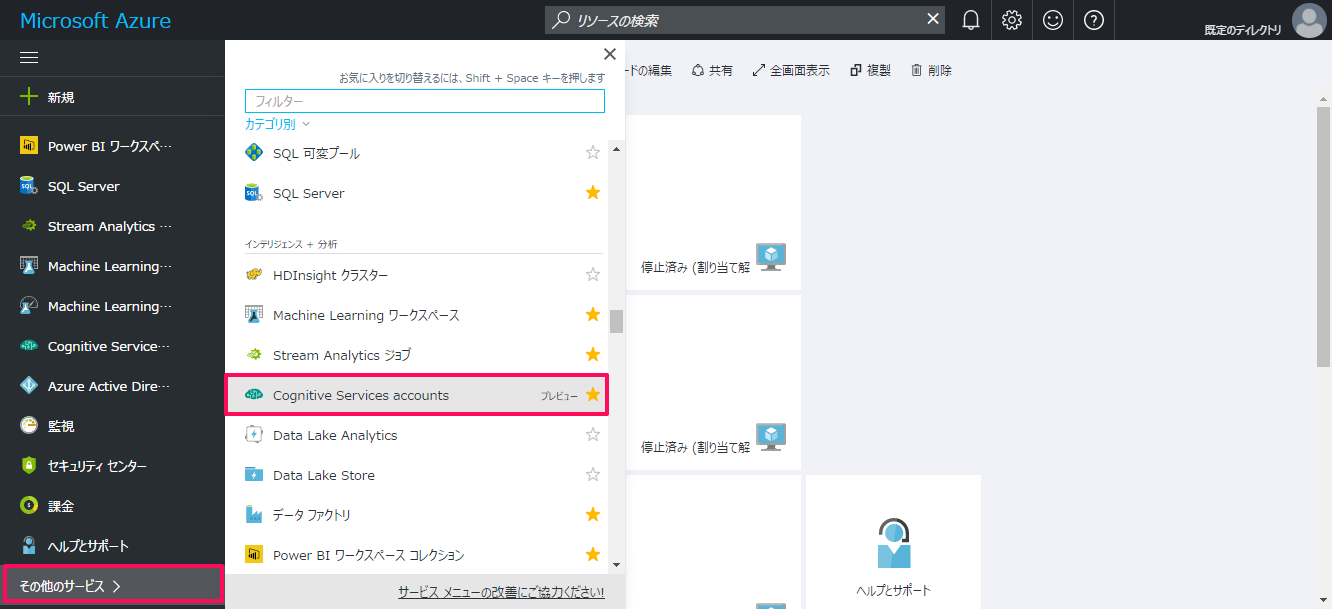Image resolution: width=1332 pixels, height=609 pixels.
Task: Open Stream Analytics in left sidebar
Action: coord(112,226)
